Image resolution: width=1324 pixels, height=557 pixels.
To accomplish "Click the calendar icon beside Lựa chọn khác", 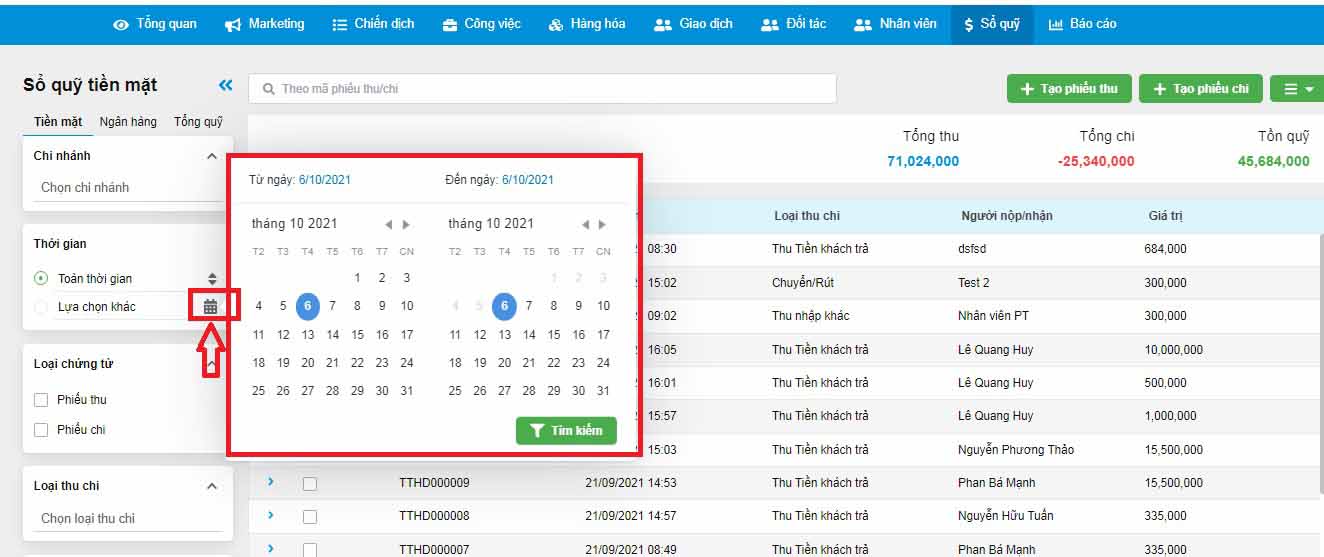I will (x=210, y=307).
